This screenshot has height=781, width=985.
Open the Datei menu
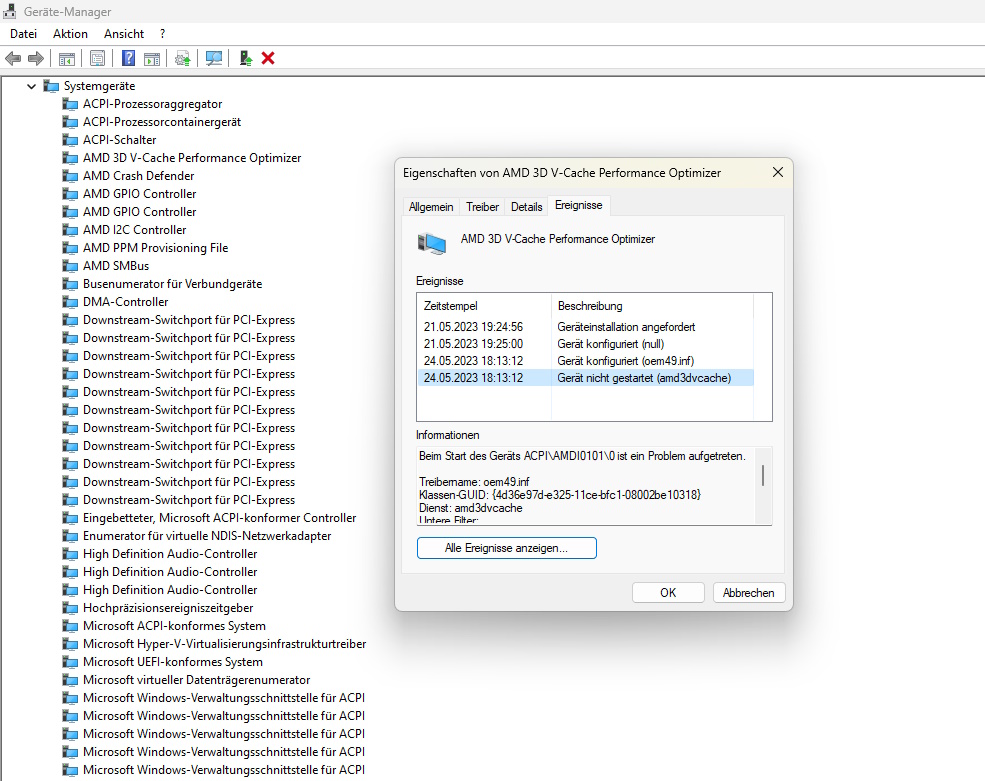pyautogui.click(x=23, y=34)
